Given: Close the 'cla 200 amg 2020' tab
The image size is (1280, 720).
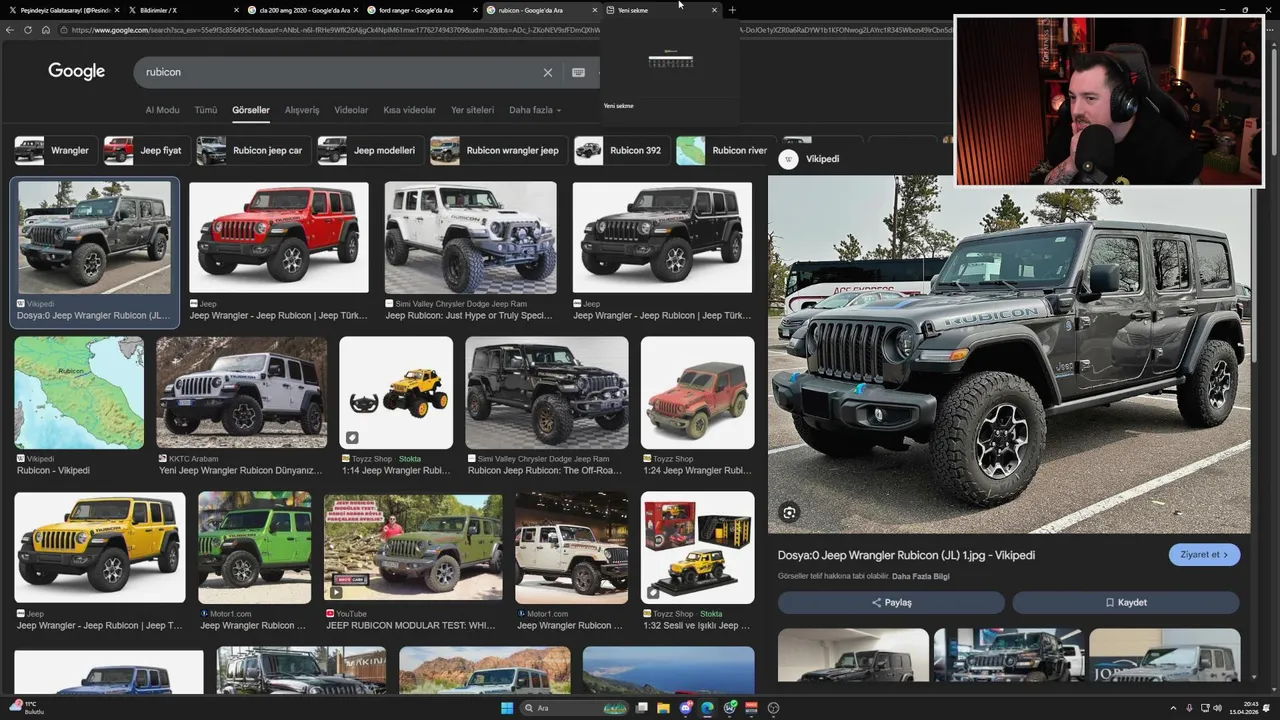Looking at the screenshot, I should click(x=356, y=10).
